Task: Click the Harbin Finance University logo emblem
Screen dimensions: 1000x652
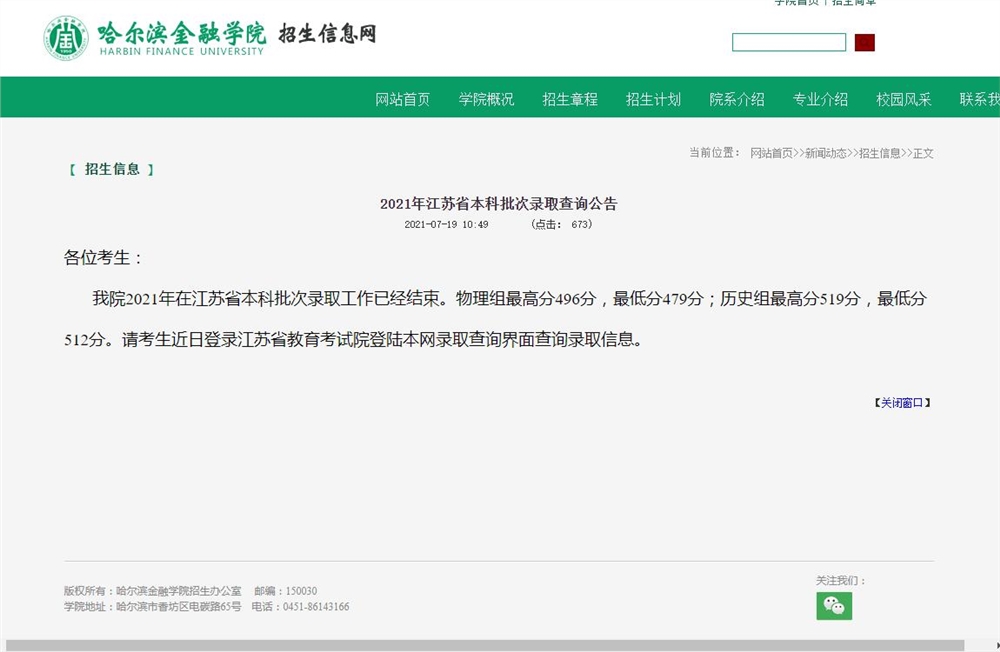Action: [x=66, y=38]
